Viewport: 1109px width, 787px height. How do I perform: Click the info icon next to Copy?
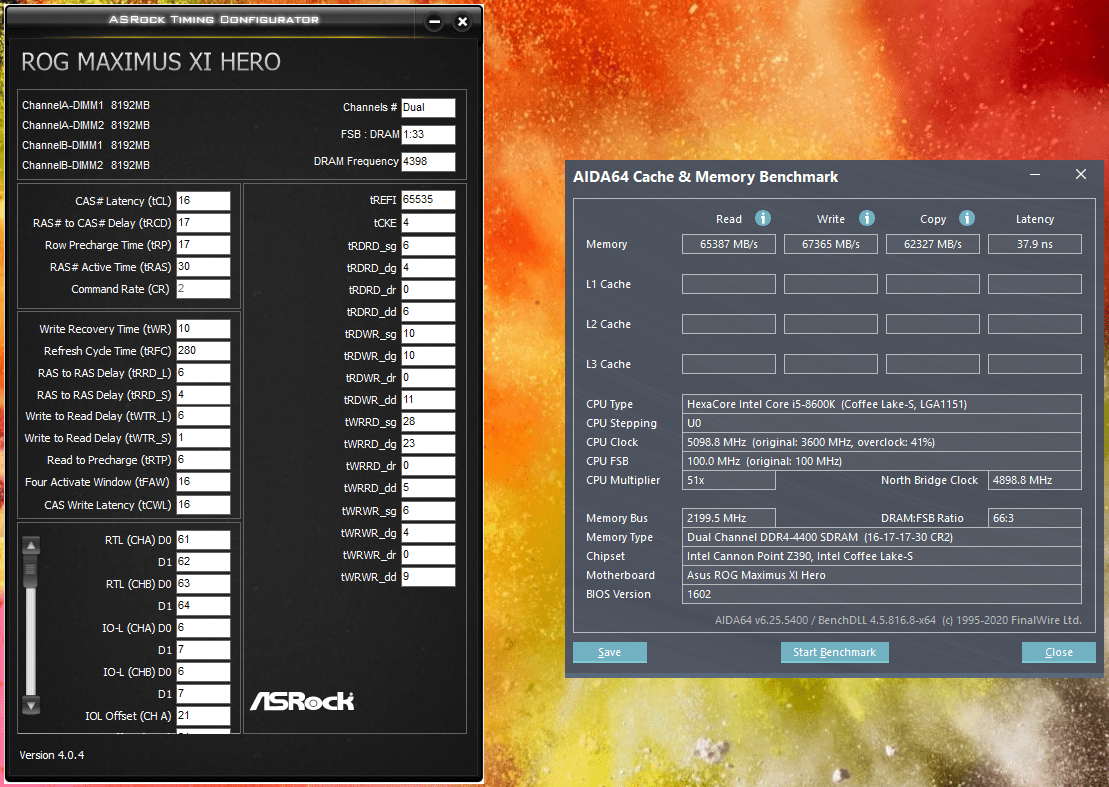click(x=967, y=218)
